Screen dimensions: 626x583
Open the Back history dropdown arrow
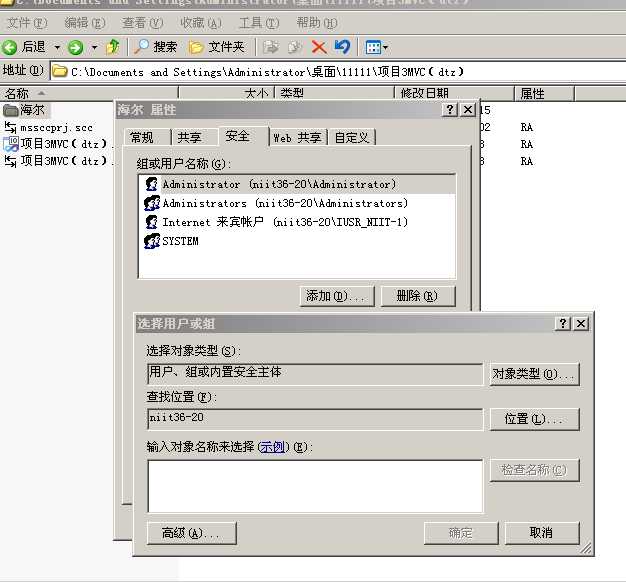click(x=57, y=48)
